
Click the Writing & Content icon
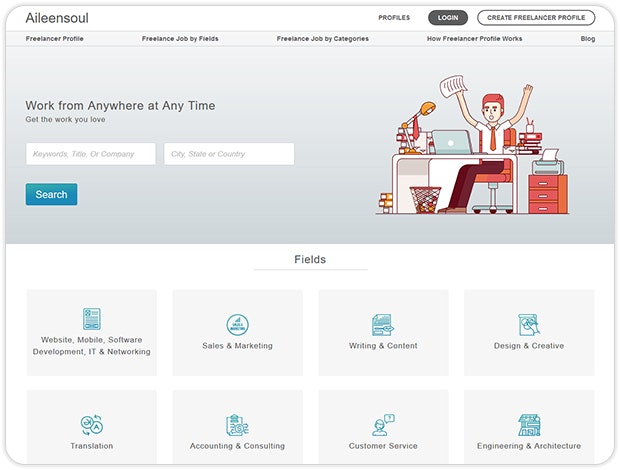(x=383, y=325)
